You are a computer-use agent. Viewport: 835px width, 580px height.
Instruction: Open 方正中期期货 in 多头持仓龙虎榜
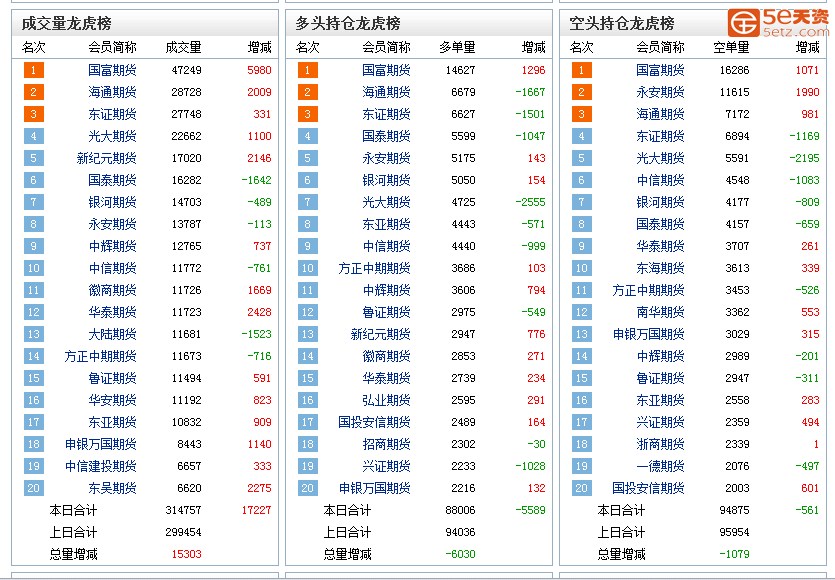[x=374, y=268]
